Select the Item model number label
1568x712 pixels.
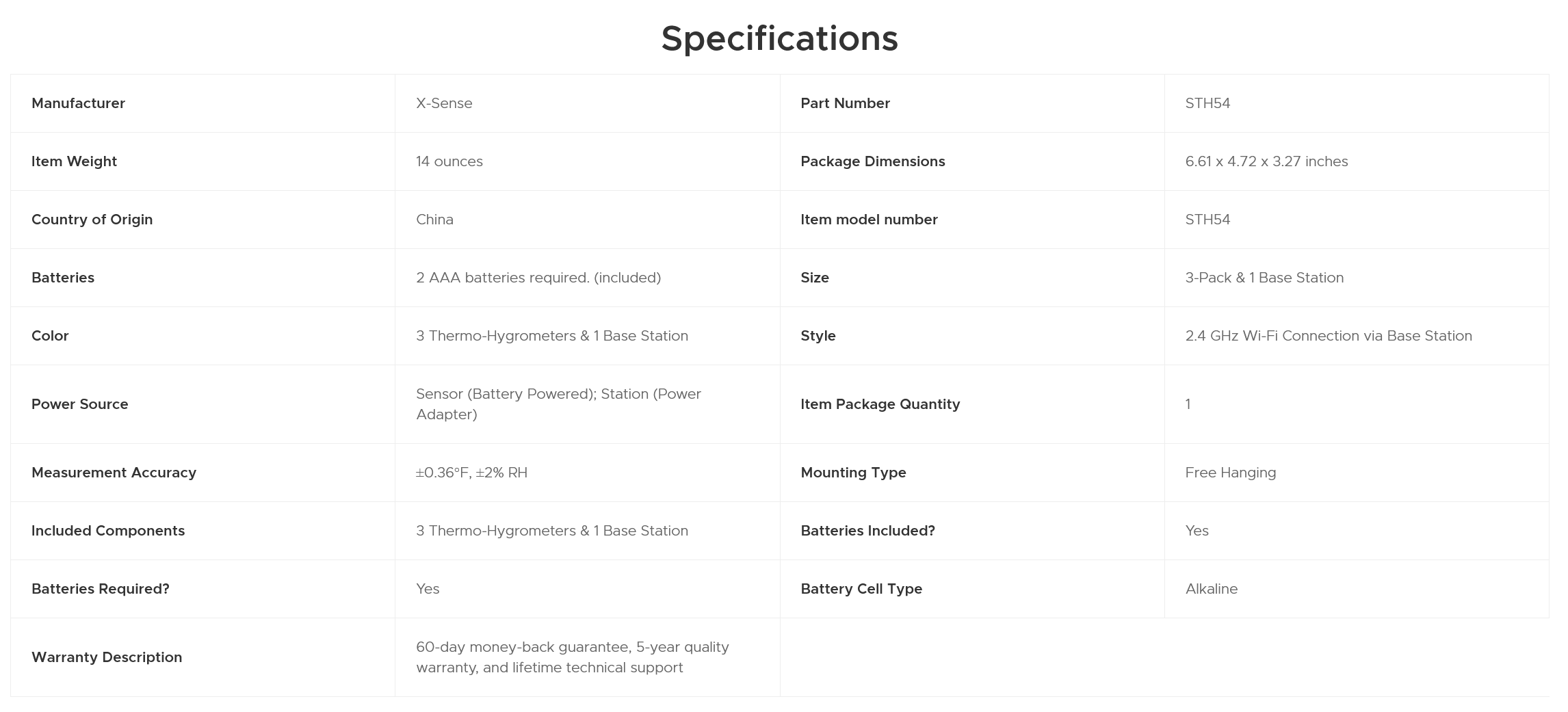869,220
